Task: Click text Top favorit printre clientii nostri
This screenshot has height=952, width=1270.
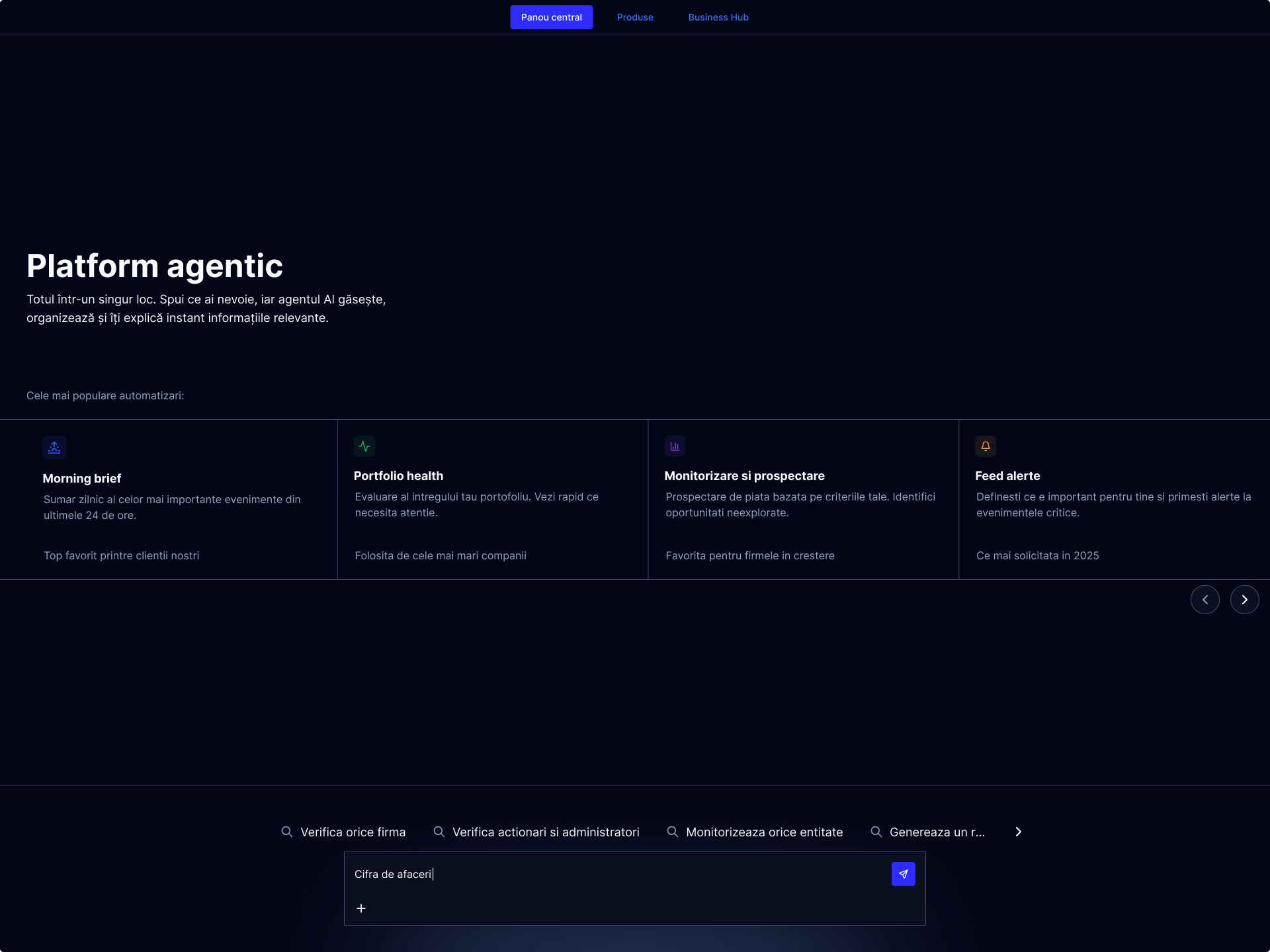Action: [122, 555]
